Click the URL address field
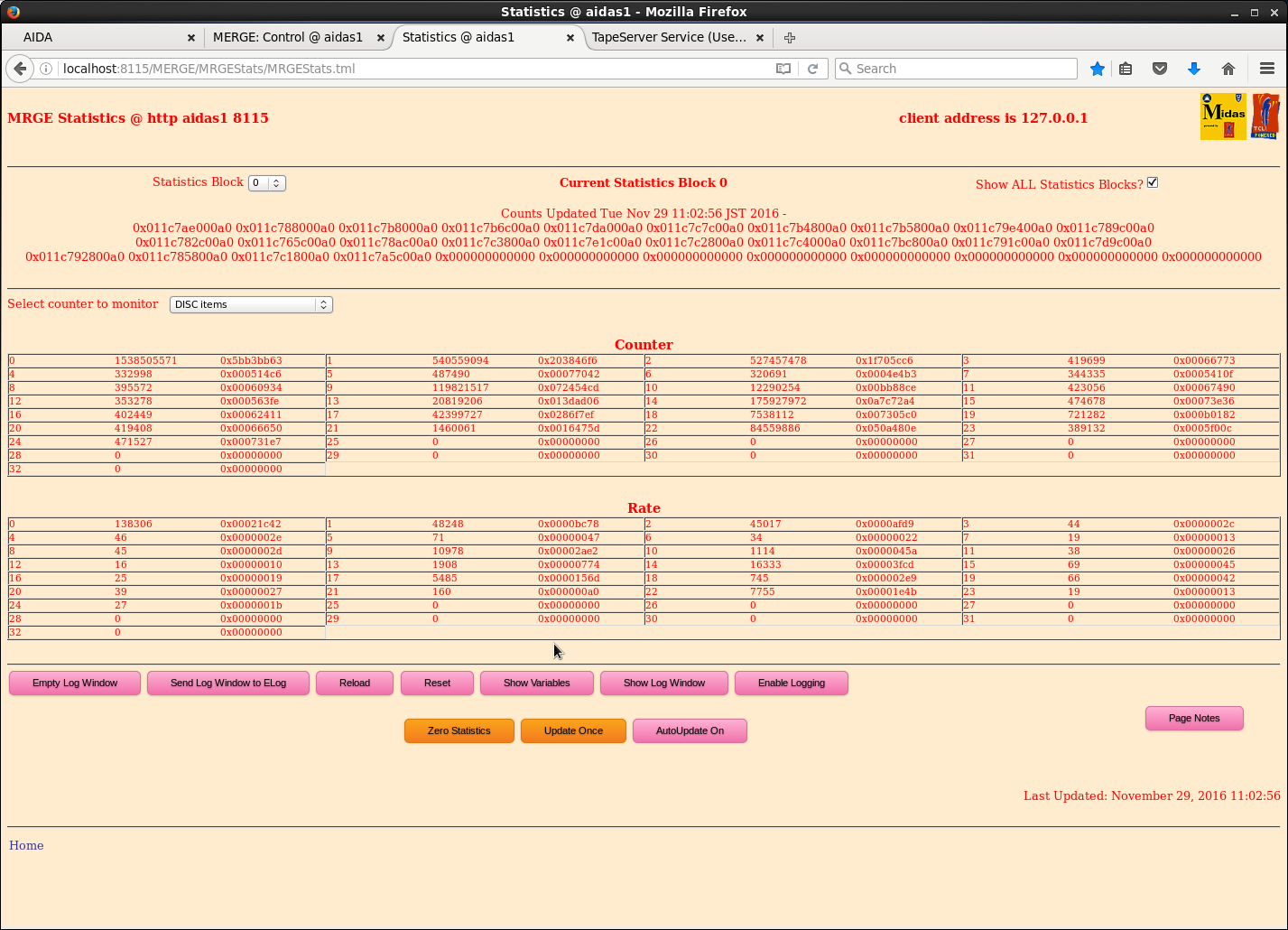The image size is (1288, 930). [x=415, y=69]
